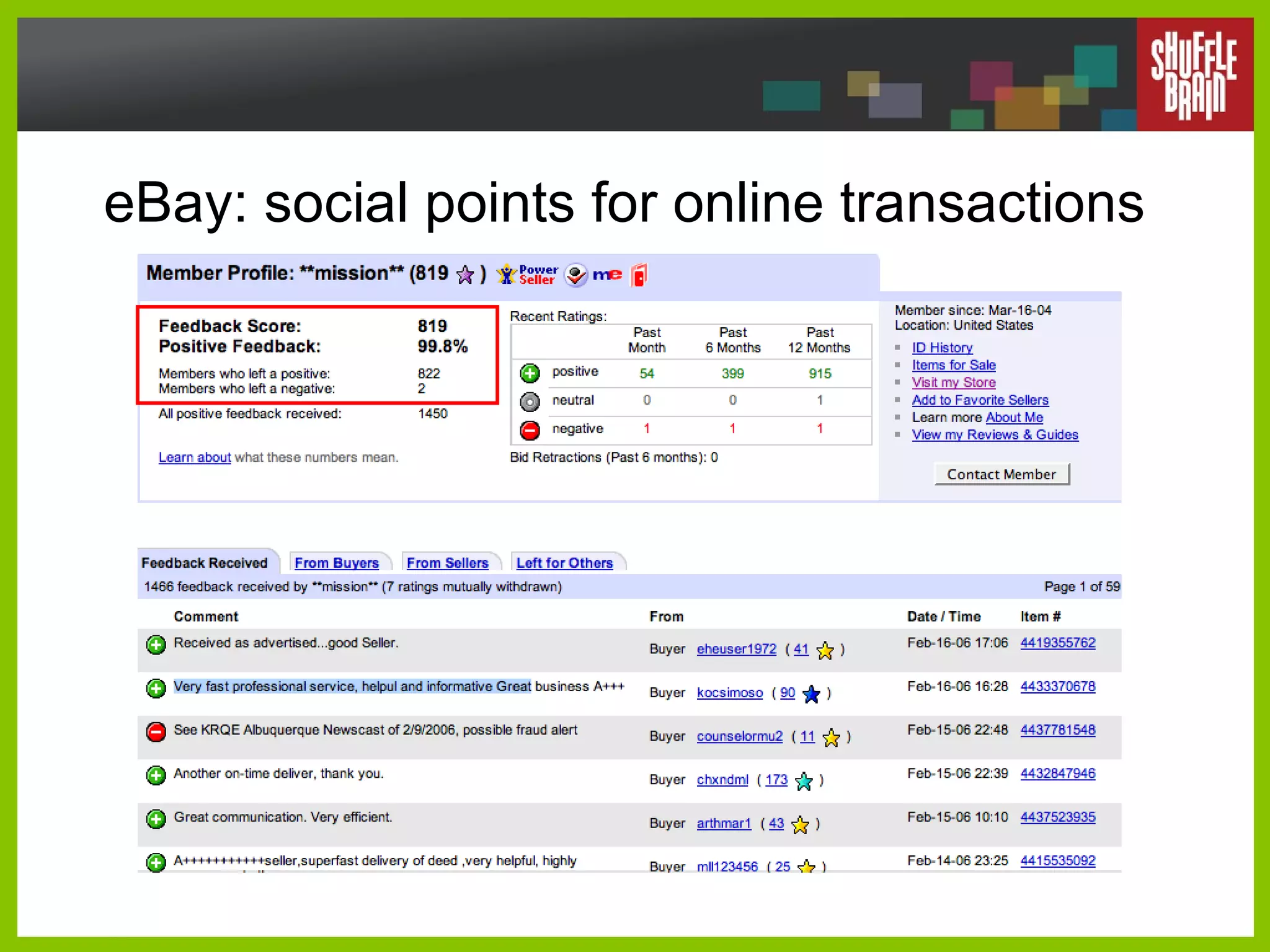Click the 'Page 1 of 59' text
Viewport: 1270px width, 952px height.
[1082, 586]
